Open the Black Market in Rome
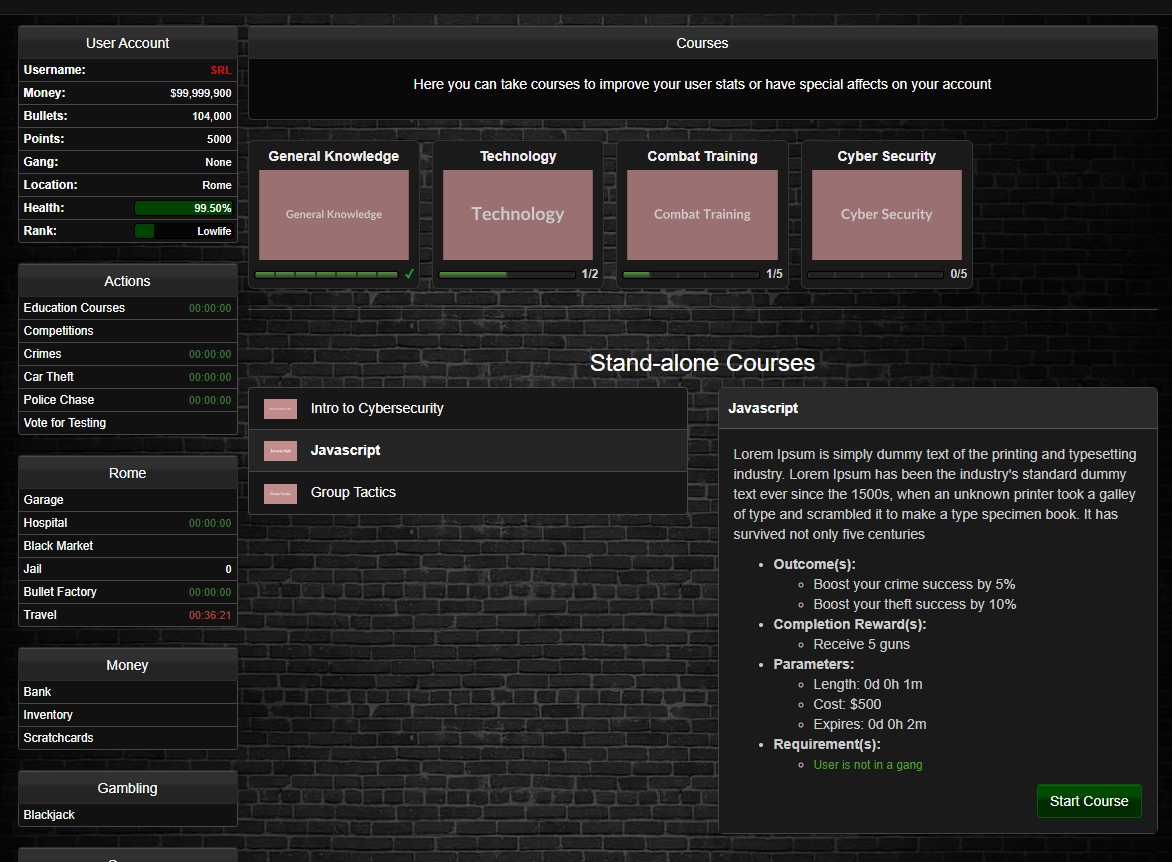Image resolution: width=1172 pixels, height=862 pixels. point(59,546)
